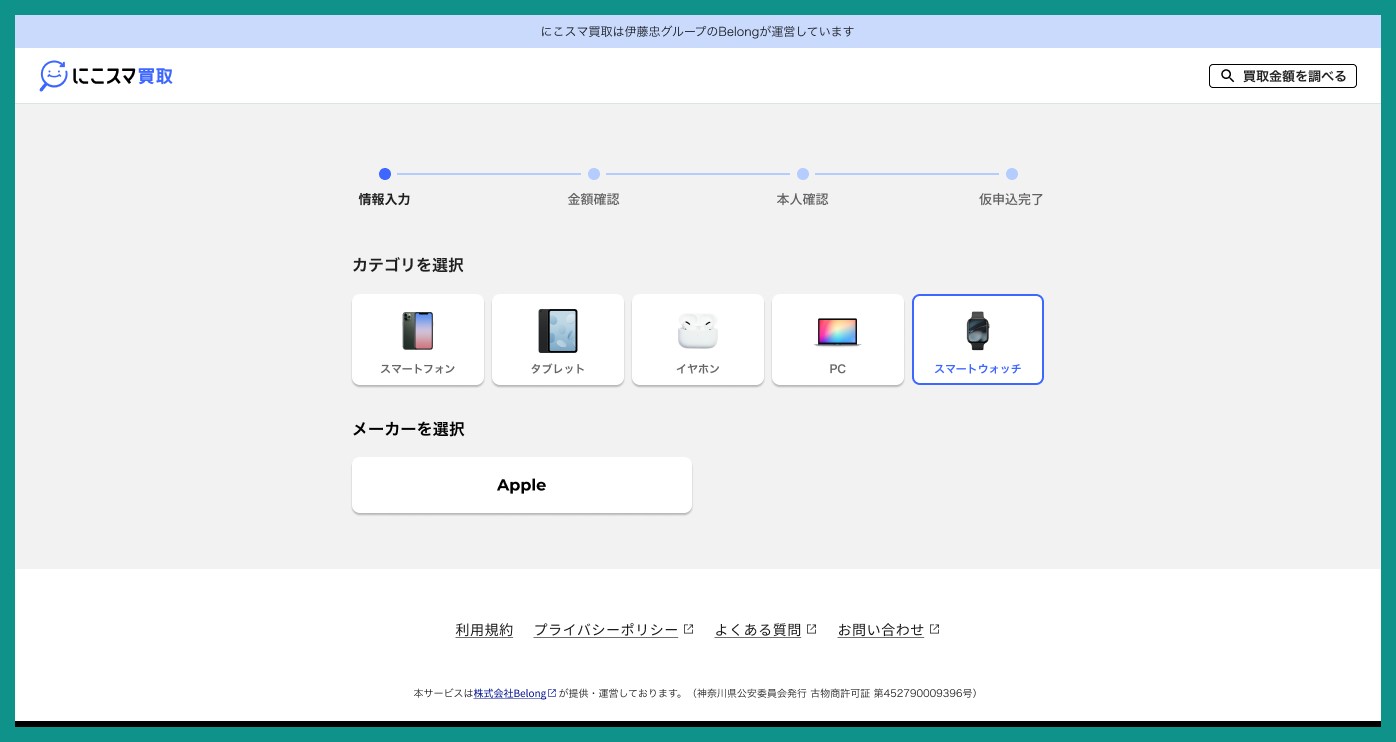Open the よくある質問 link
The image size is (1396, 742).
[x=758, y=630]
